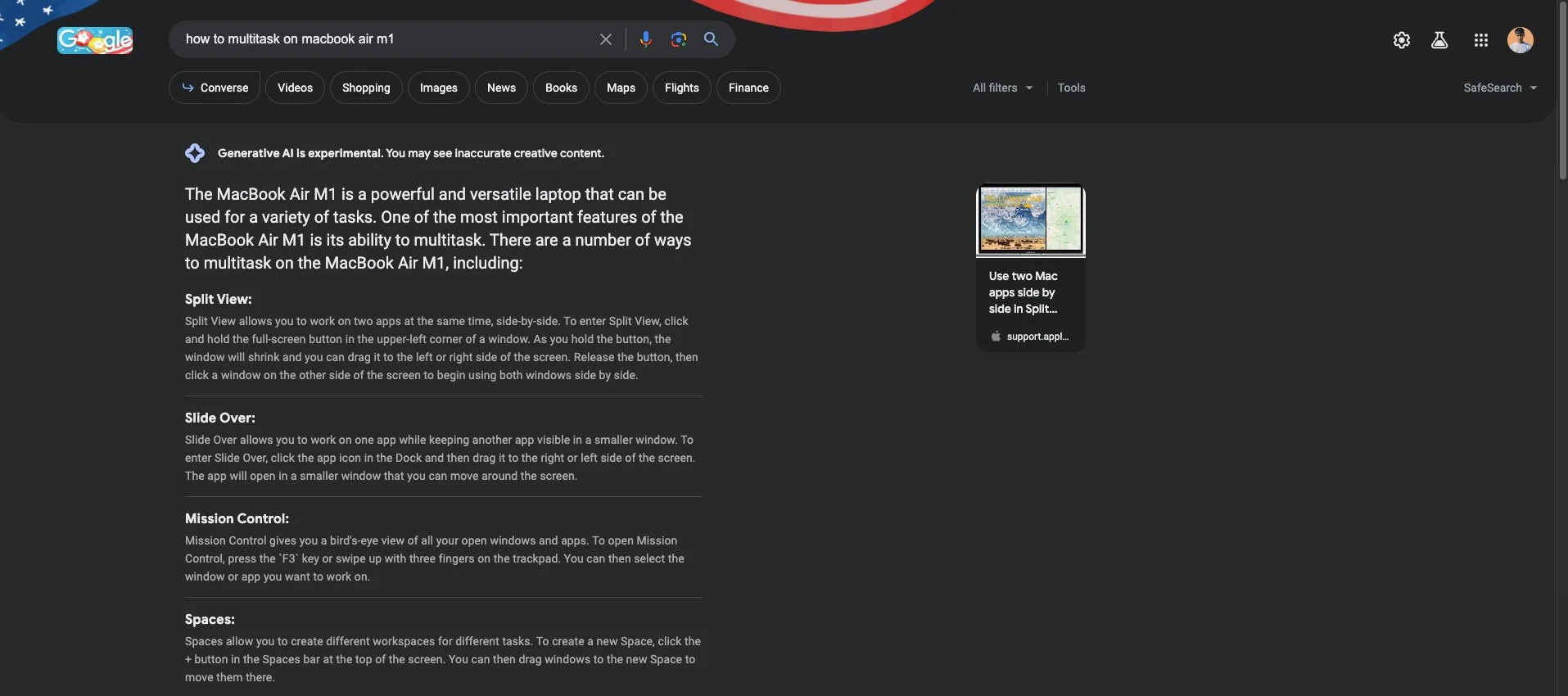Viewport: 1568px width, 696px height.
Task: Switch to Finance results
Action: 748,88
